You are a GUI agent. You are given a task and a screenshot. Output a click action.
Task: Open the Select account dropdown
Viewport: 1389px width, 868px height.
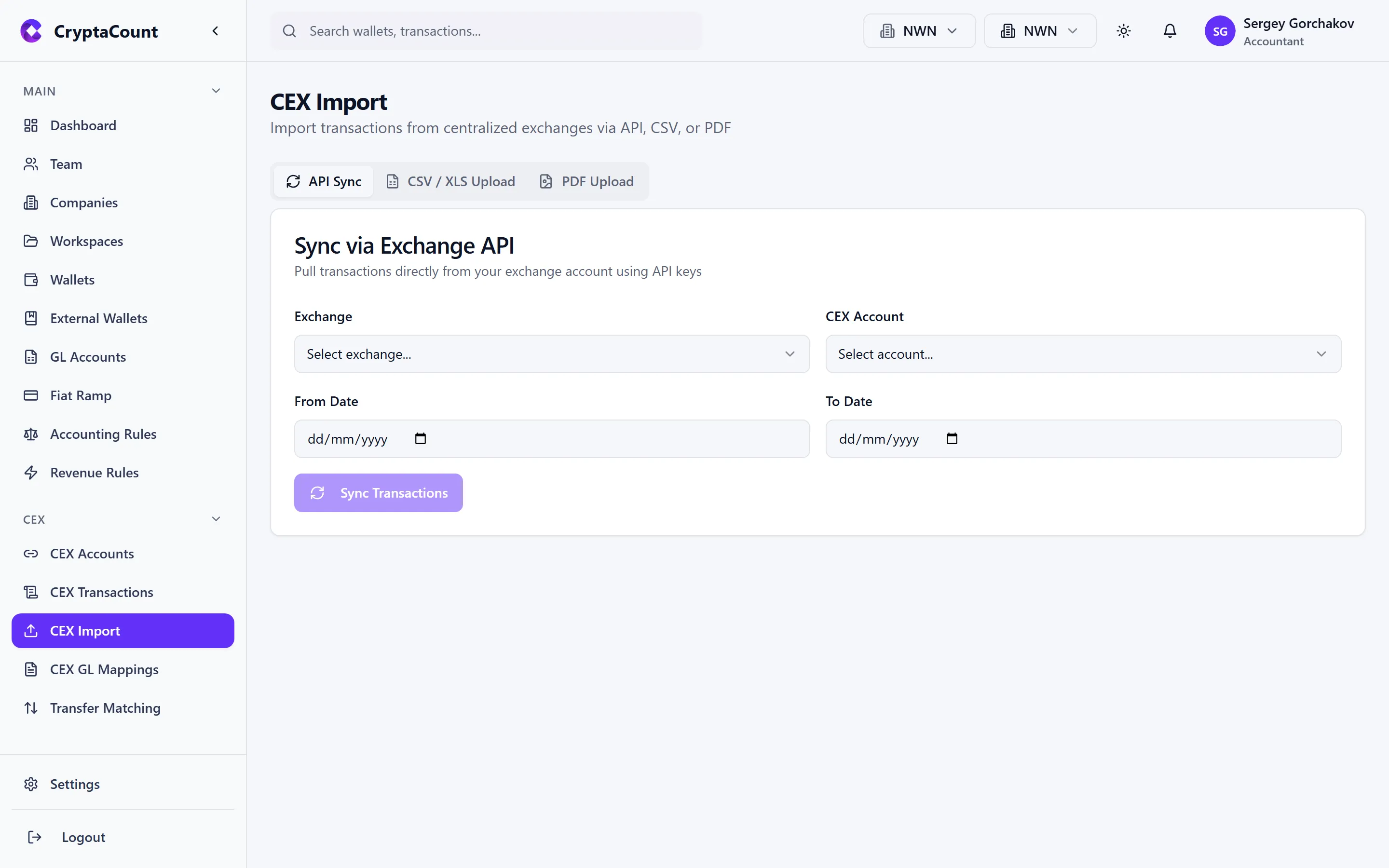(x=1082, y=353)
